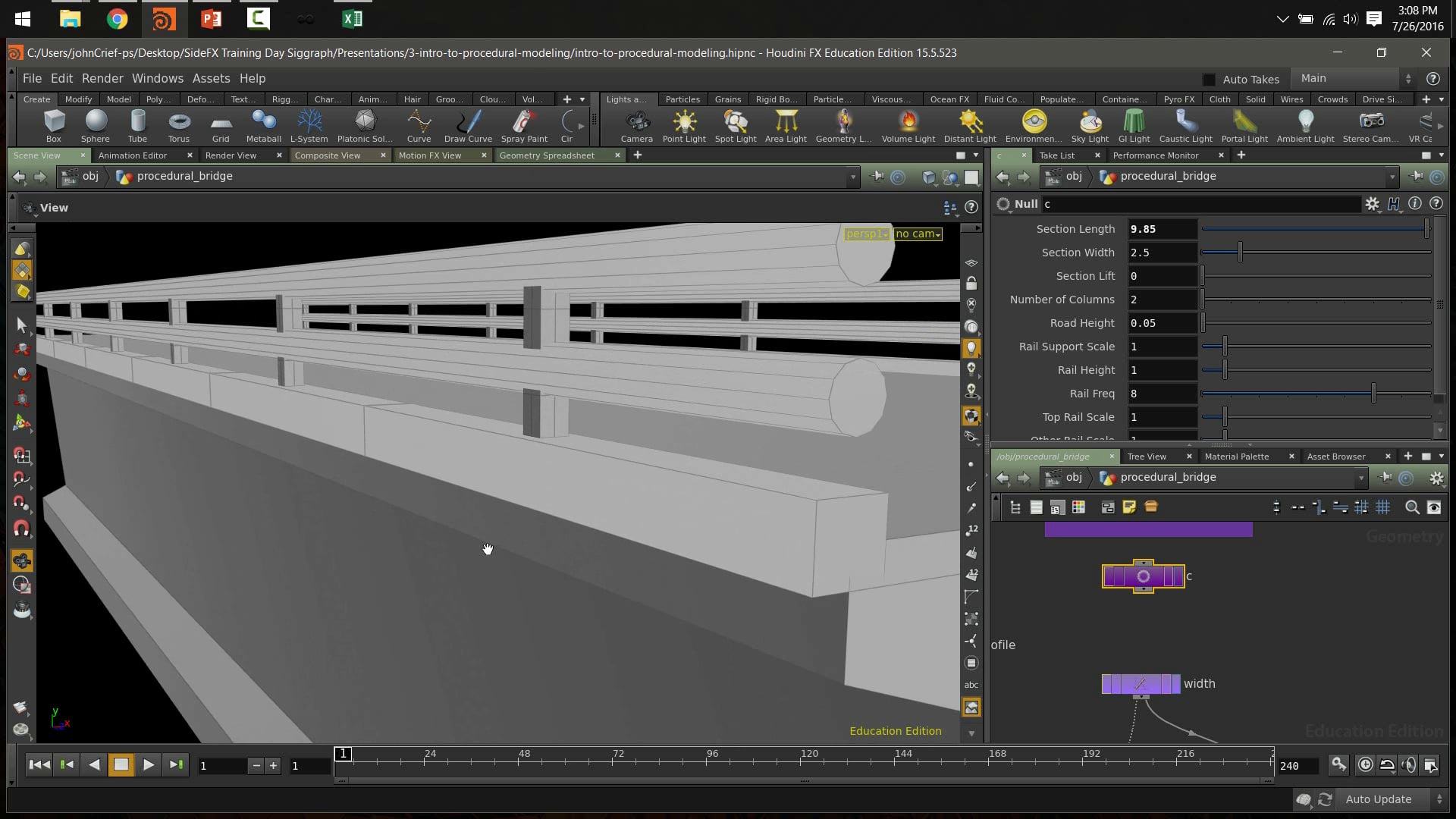Click the Geometry Light tool
1456x819 pixels.
pyautogui.click(x=845, y=125)
